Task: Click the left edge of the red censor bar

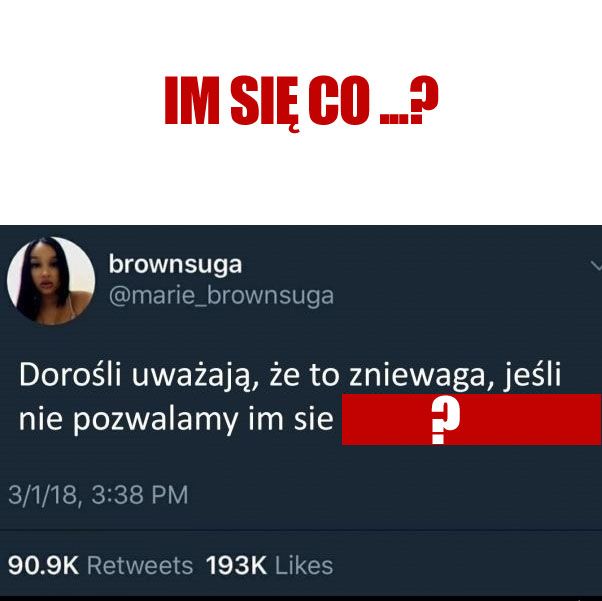Action: [346, 419]
